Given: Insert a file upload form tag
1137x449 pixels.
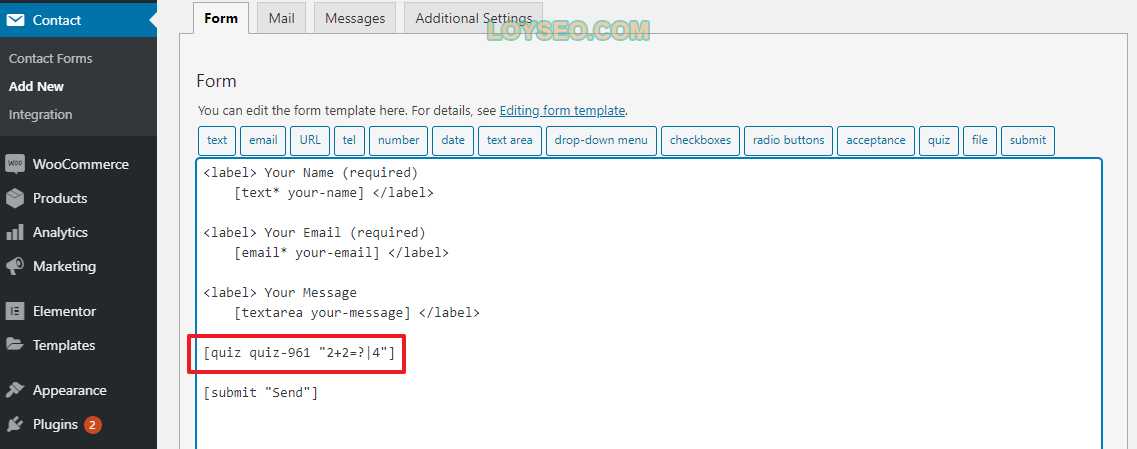Looking at the screenshot, I should (x=980, y=141).
